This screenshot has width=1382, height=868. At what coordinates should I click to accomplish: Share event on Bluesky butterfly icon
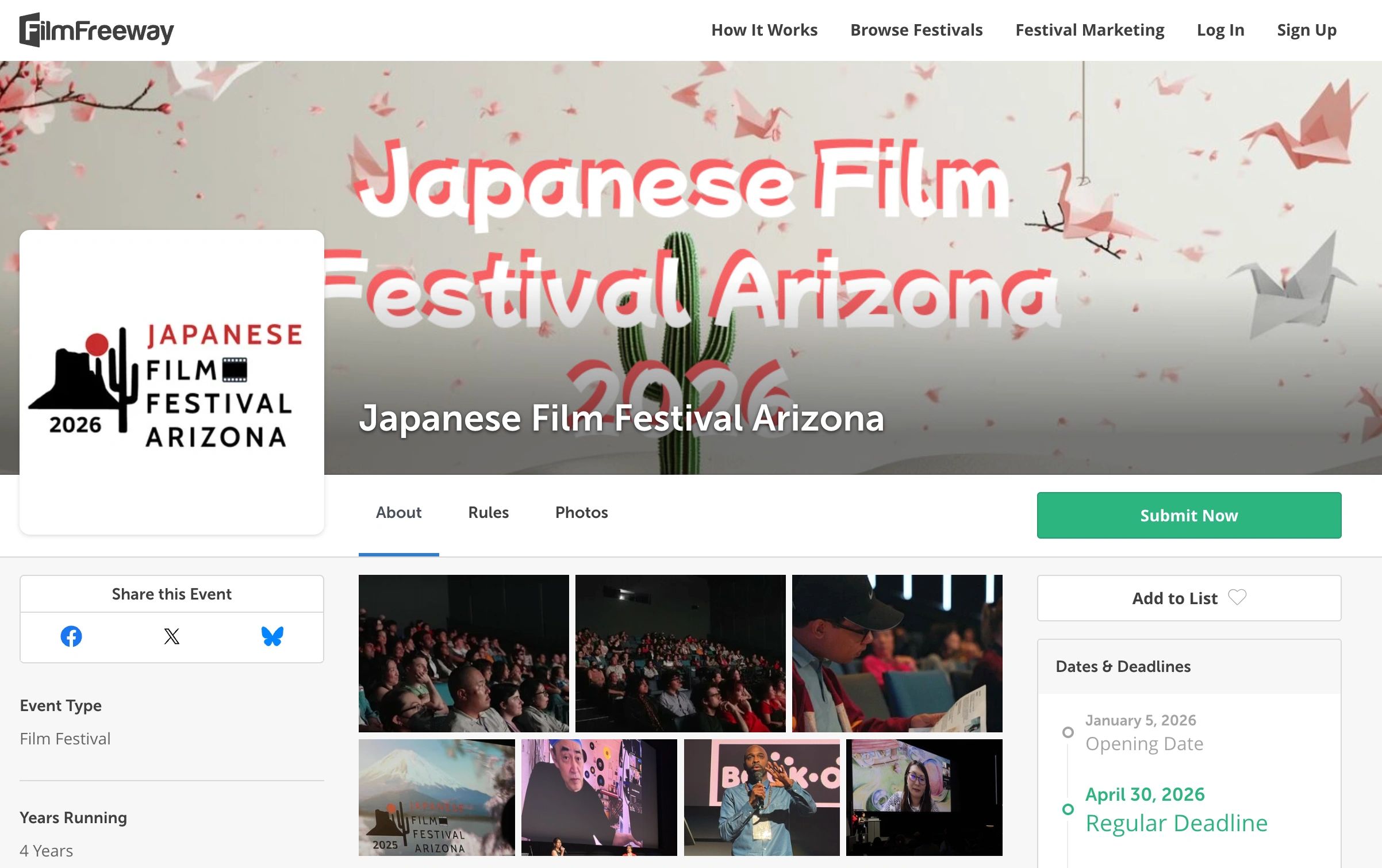click(272, 636)
